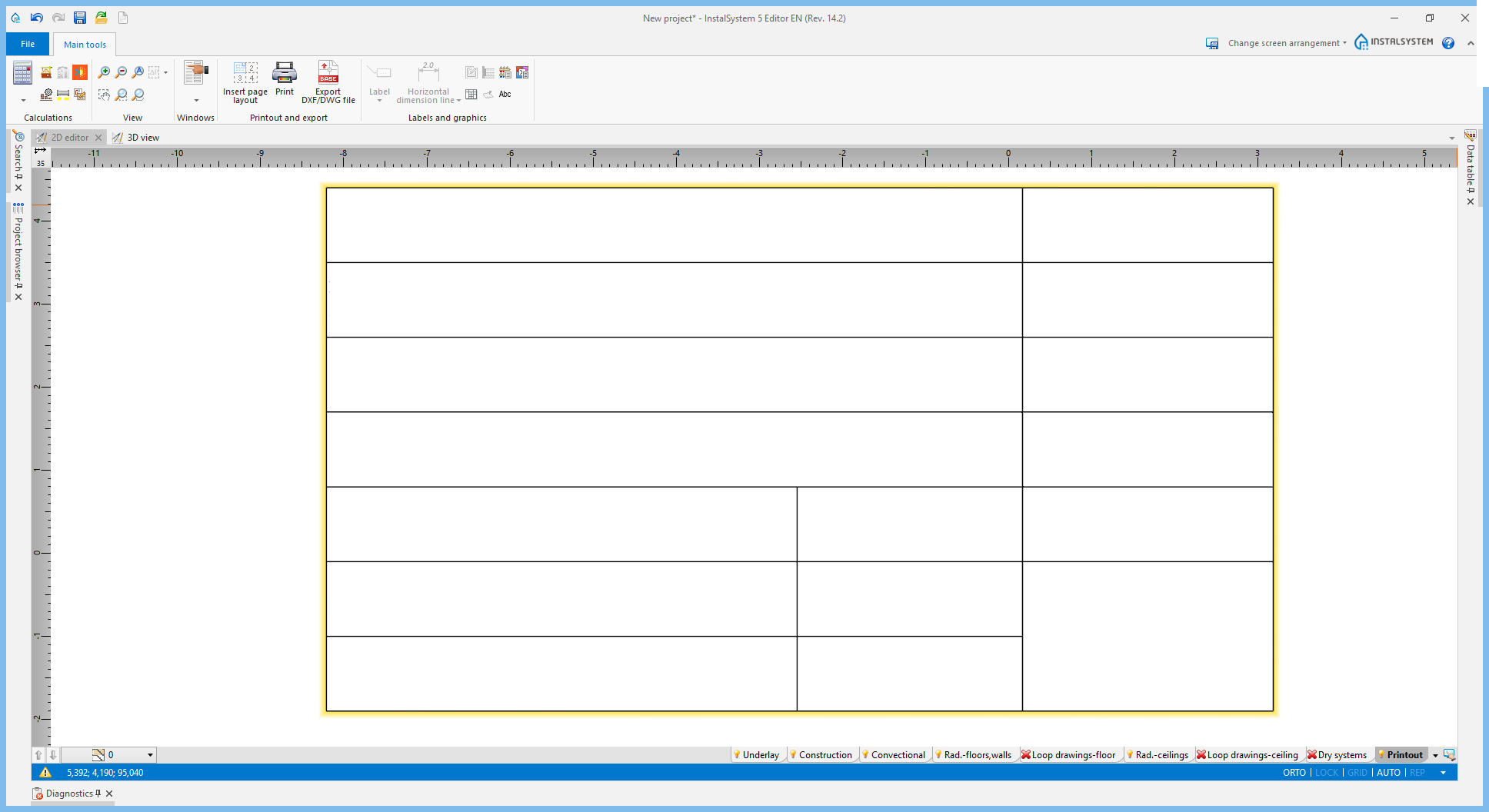Click the Abc text label icon

pos(505,95)
